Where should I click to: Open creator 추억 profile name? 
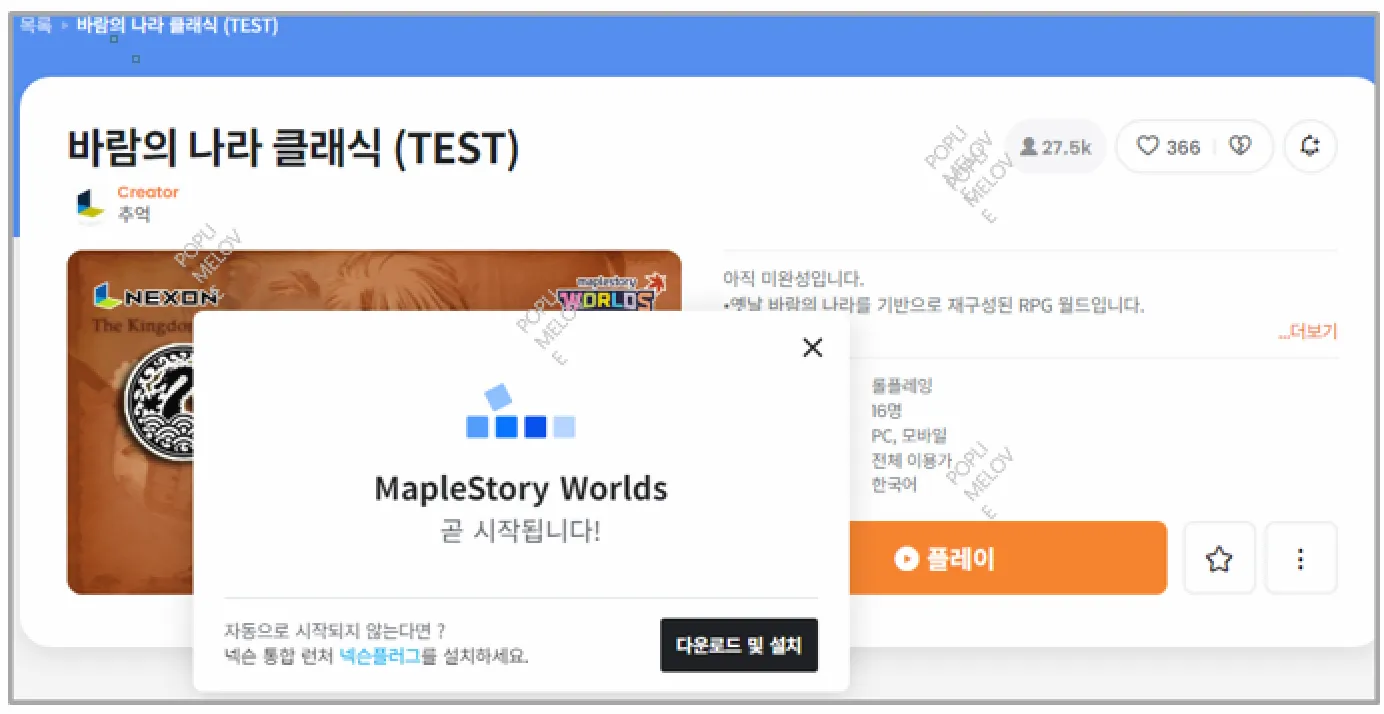[134, 213]
